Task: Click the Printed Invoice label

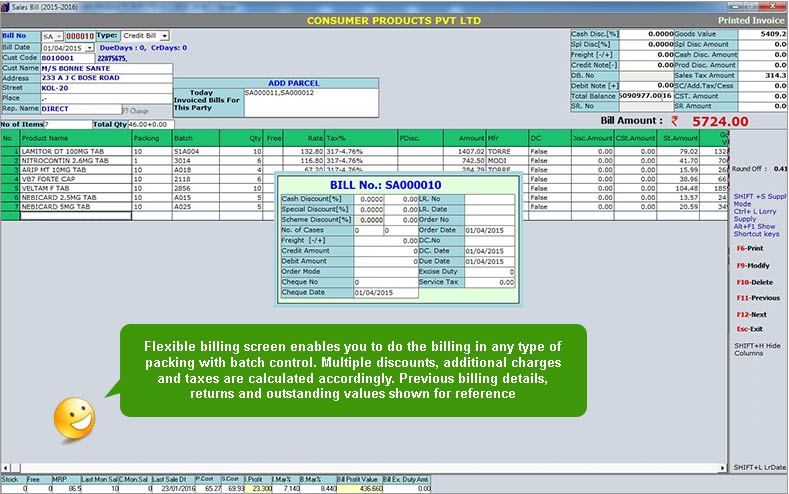Action: (751, 20)
